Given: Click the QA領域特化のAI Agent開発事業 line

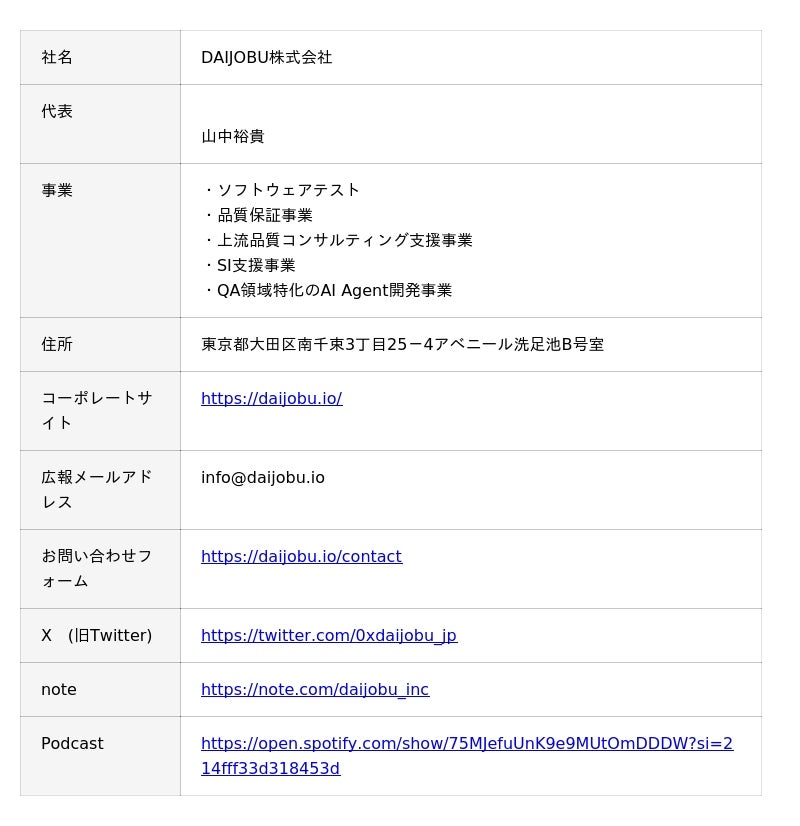Looking at the screenshot, I should (x=334, y=290).
